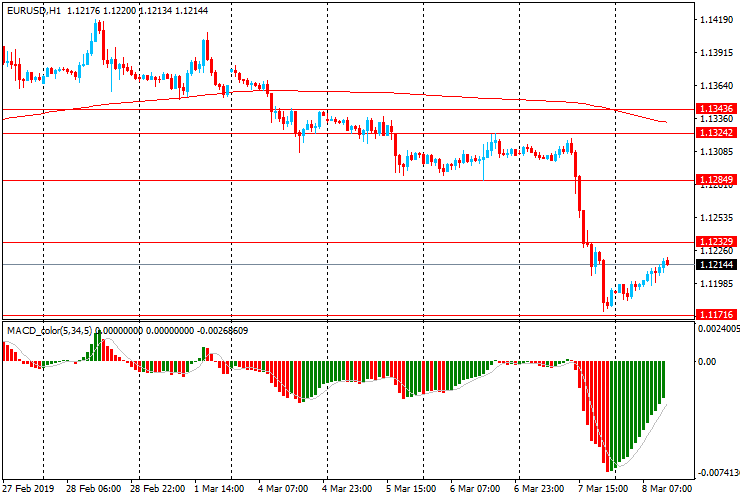This screenshot has height=500, width=740.
Task: Click the 1 Mar 14:00 time label
Action: [219, 489]
